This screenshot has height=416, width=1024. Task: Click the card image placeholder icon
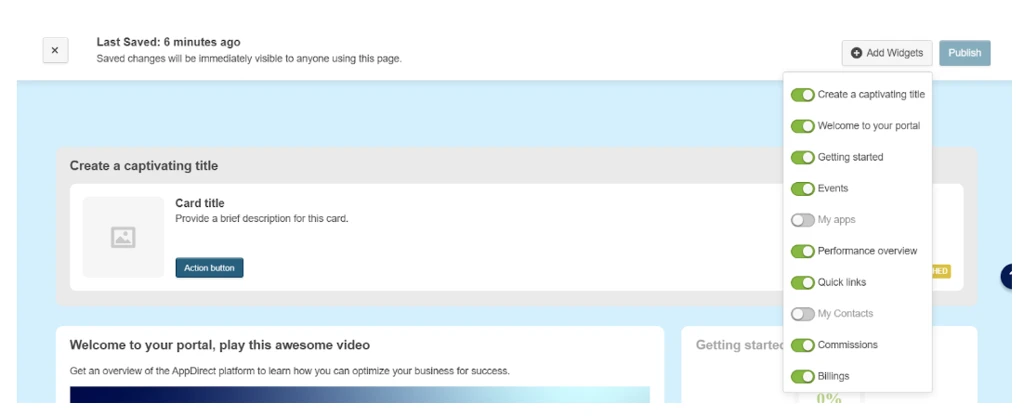123,238
